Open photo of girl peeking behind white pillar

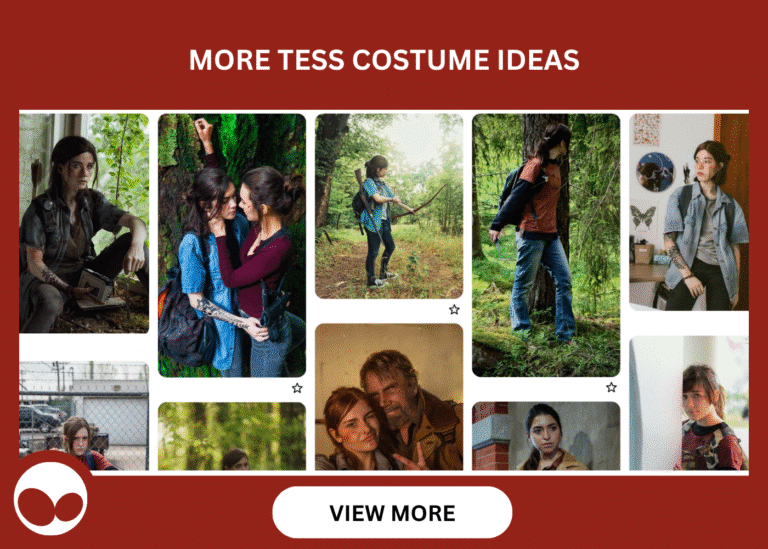coord(689,403)
